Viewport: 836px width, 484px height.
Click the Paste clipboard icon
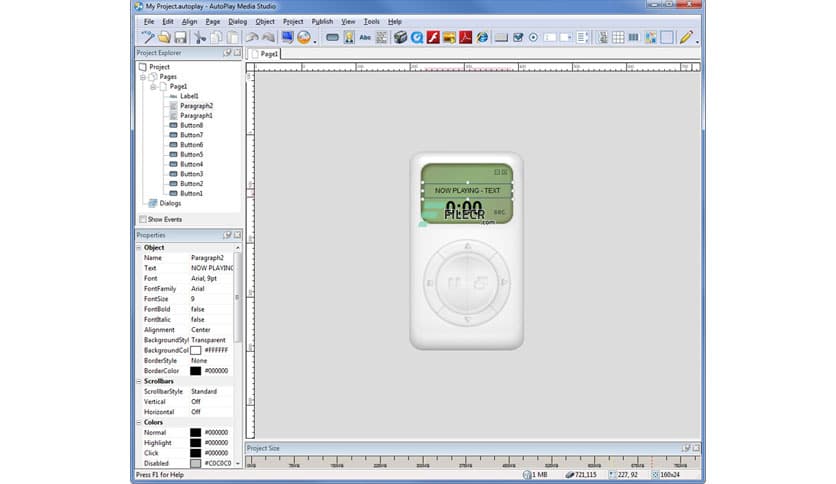pos(233,37)
